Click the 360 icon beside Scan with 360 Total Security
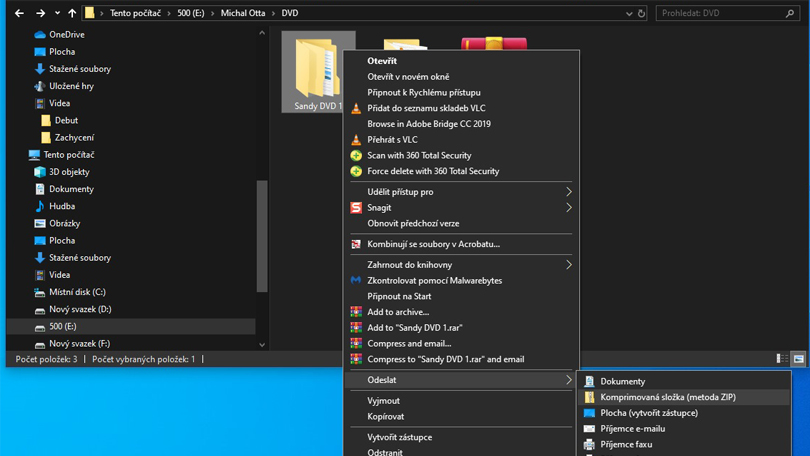 click(356, 155)
